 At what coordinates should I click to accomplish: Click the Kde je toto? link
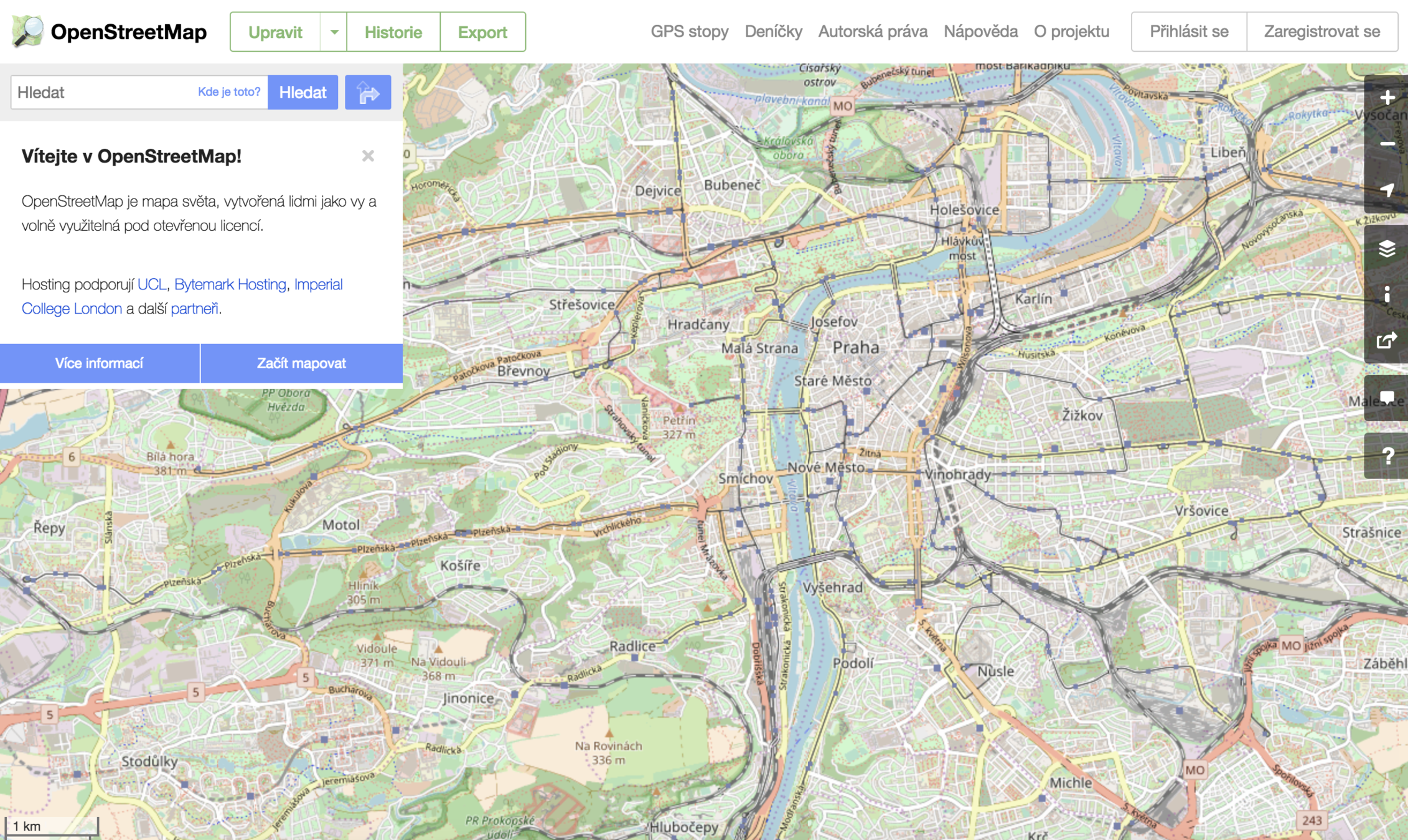229,92
